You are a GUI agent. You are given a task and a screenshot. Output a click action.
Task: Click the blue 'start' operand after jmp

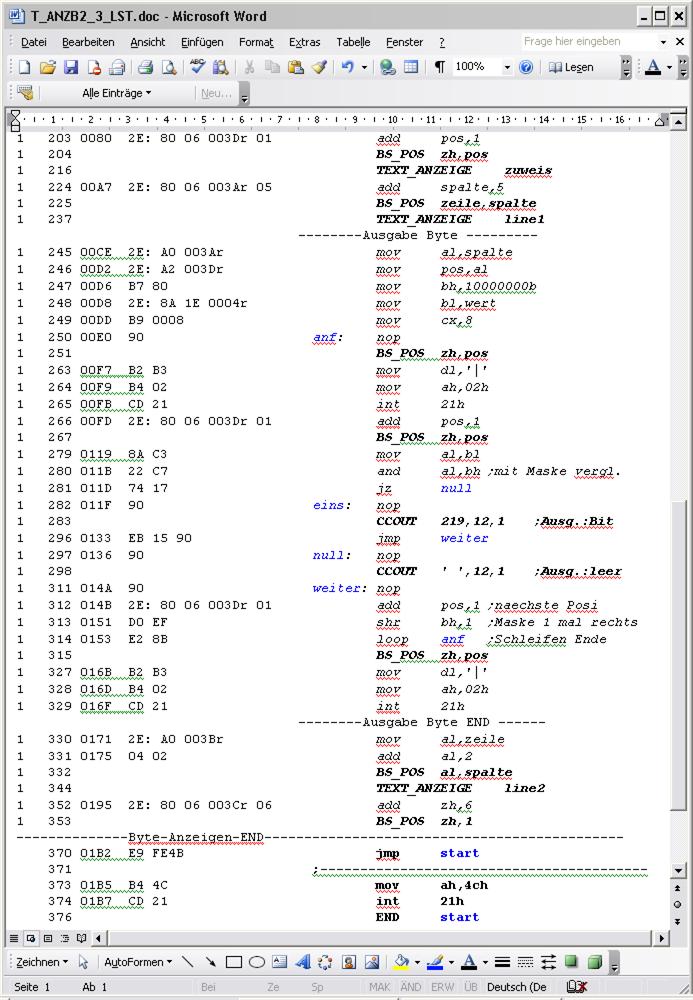tap(459, 854)
